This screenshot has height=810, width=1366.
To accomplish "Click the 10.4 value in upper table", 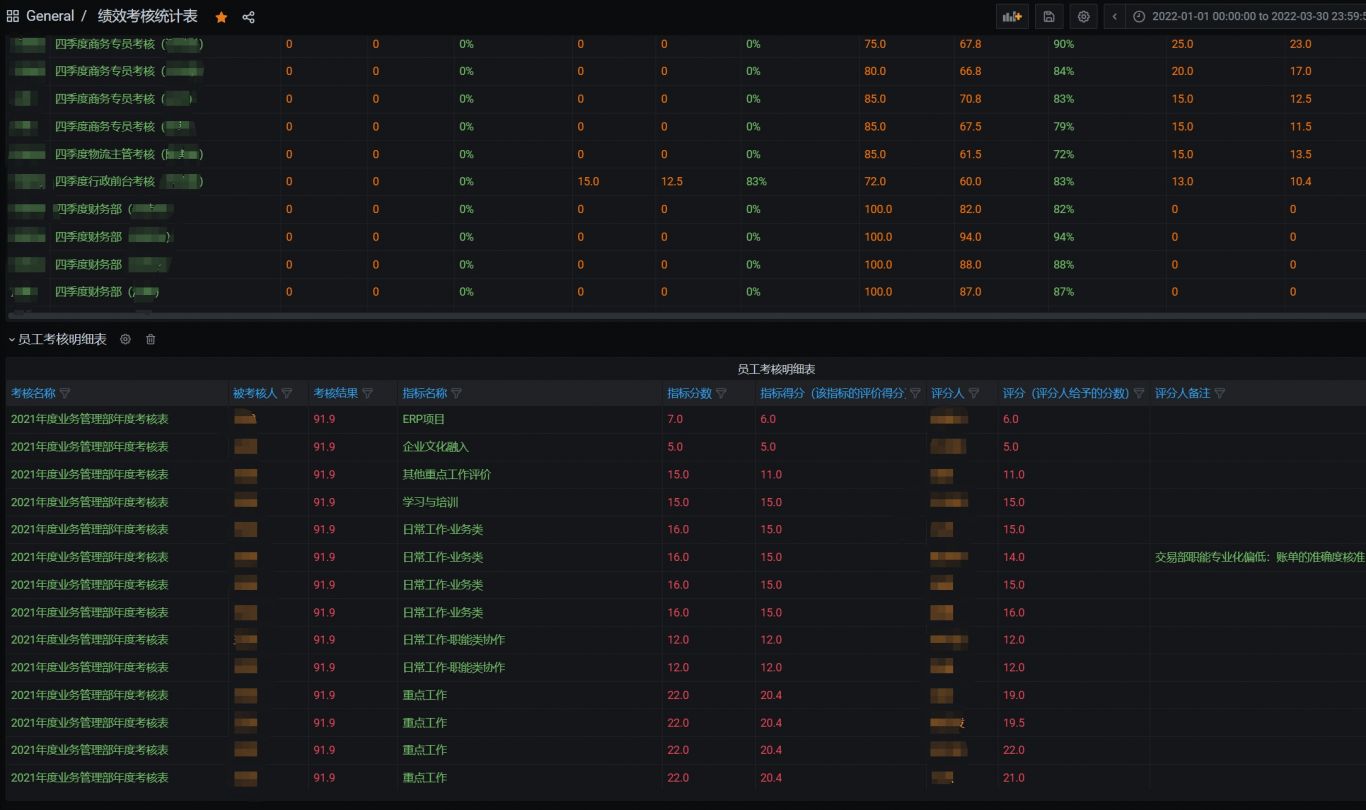I will (x=1300, y=181).
